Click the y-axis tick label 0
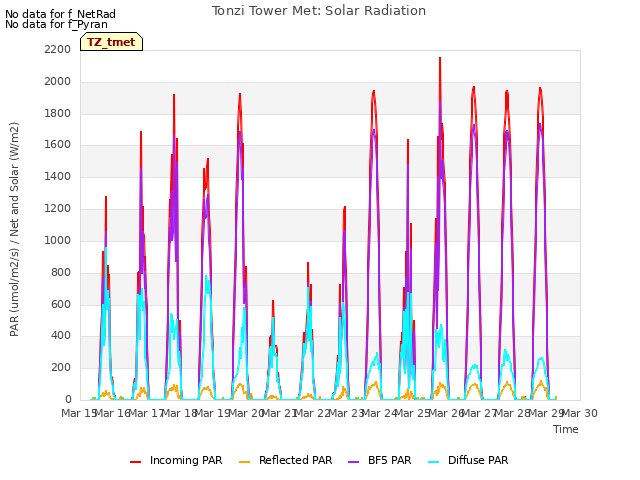 [68, 399]
